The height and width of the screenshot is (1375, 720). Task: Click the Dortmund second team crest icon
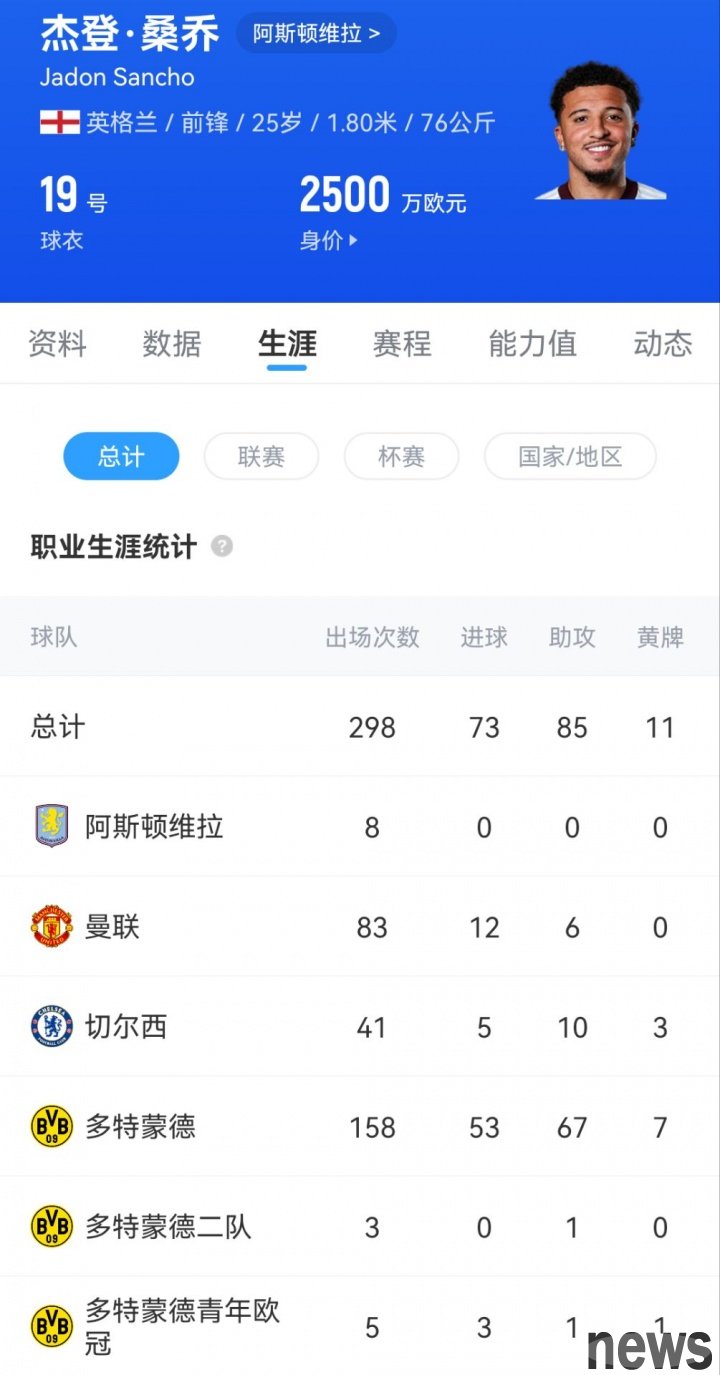(51, 1226)
